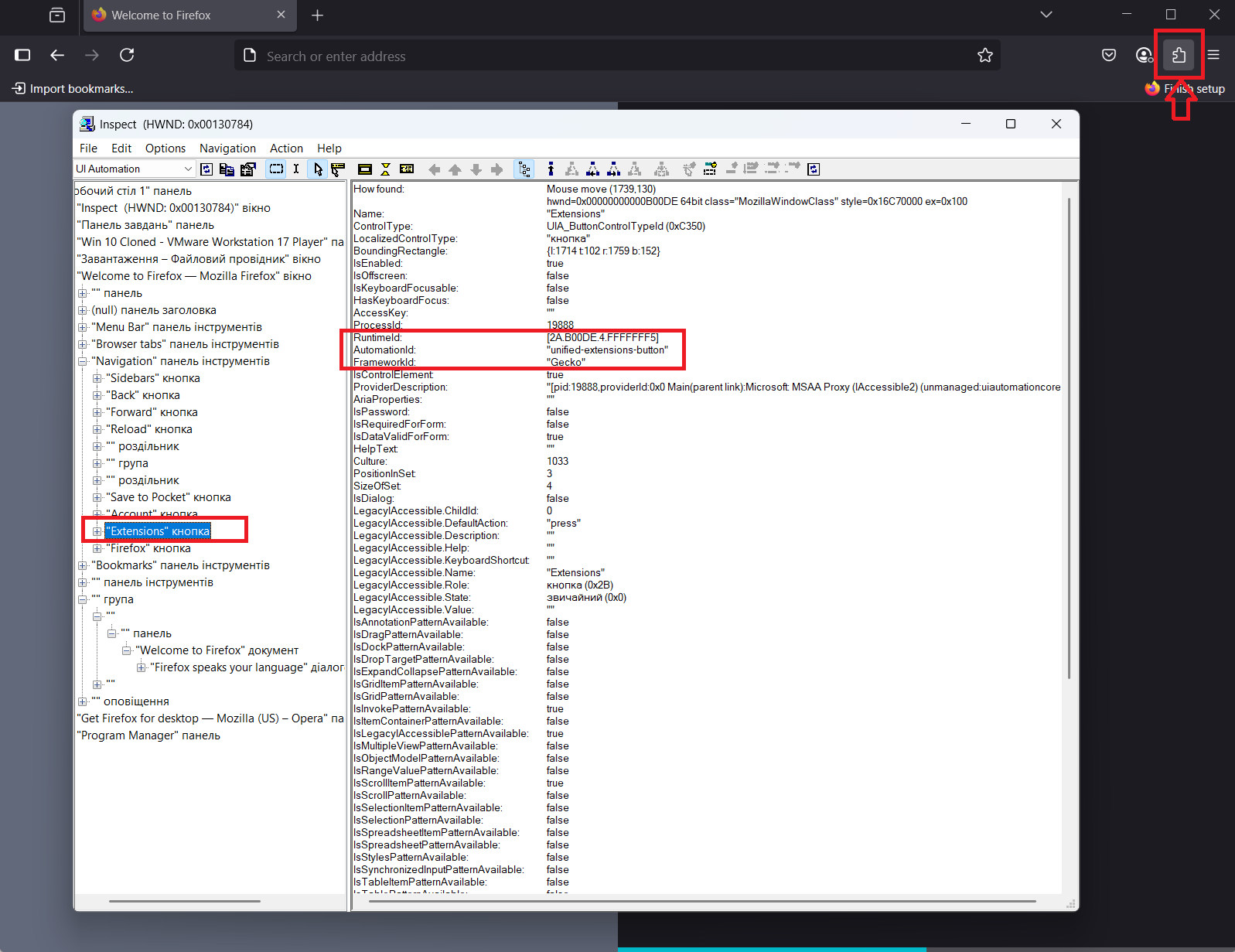Open Firefox Extensions puzzle button
This screenshot has height=952, width=1235.
coord(1179,55)
